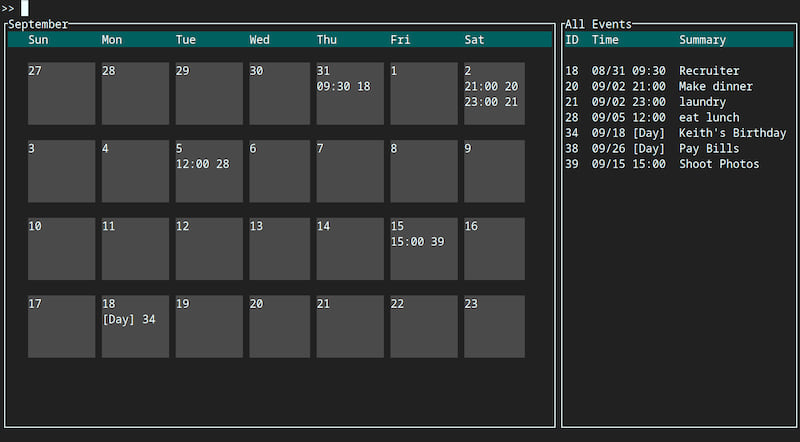Select the Make dinner event row
Screen dimensions: 800x442
point(679,86)
